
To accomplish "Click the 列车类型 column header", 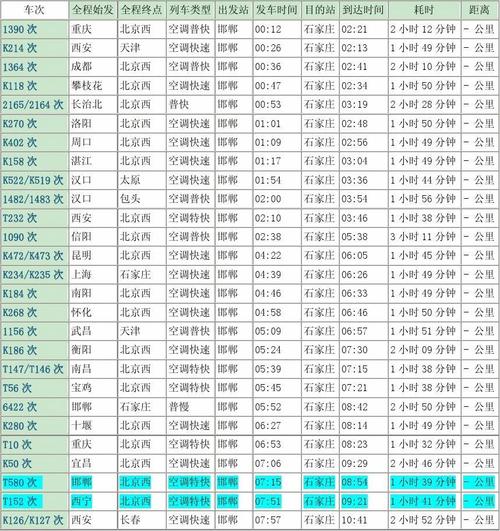I will [x=190, y=10].
